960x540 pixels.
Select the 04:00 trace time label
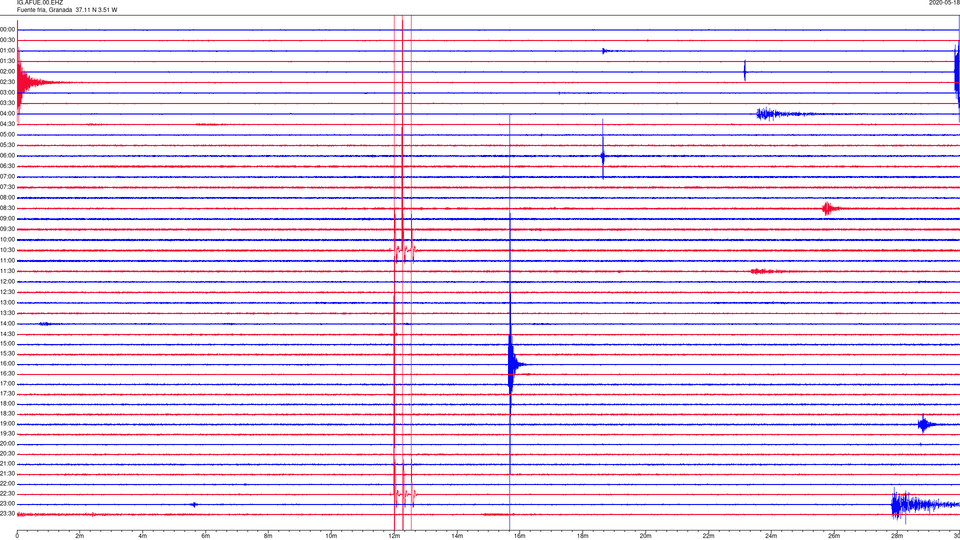(x=8, y=114)
